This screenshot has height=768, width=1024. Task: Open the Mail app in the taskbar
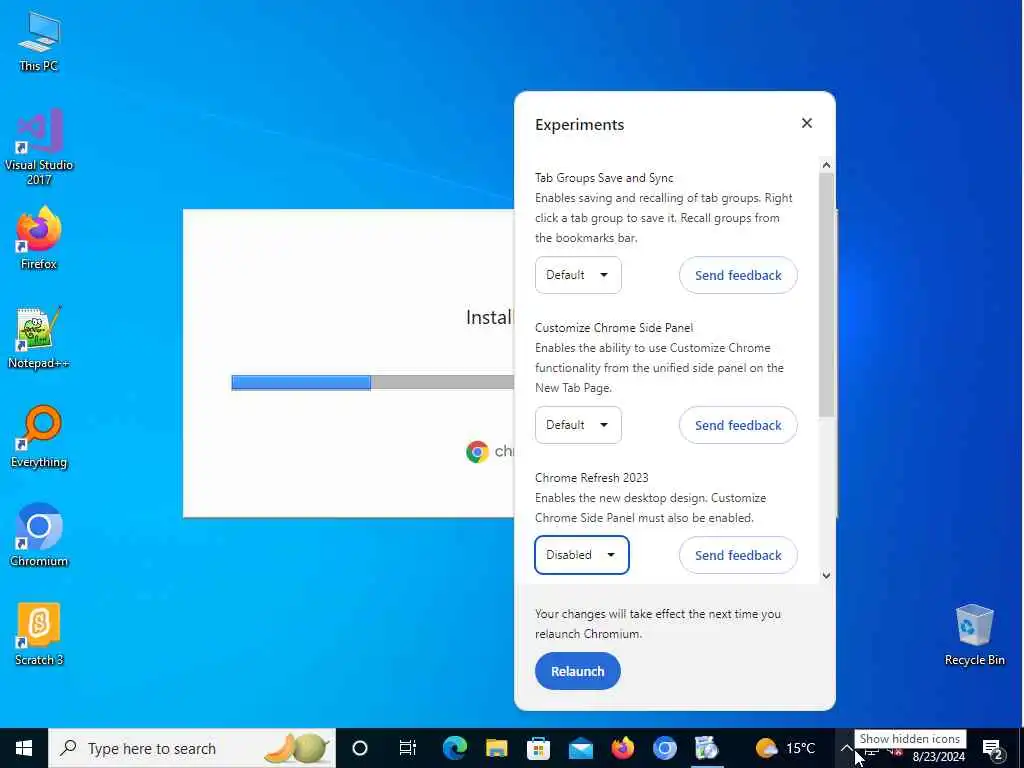[x=581, y=748]
